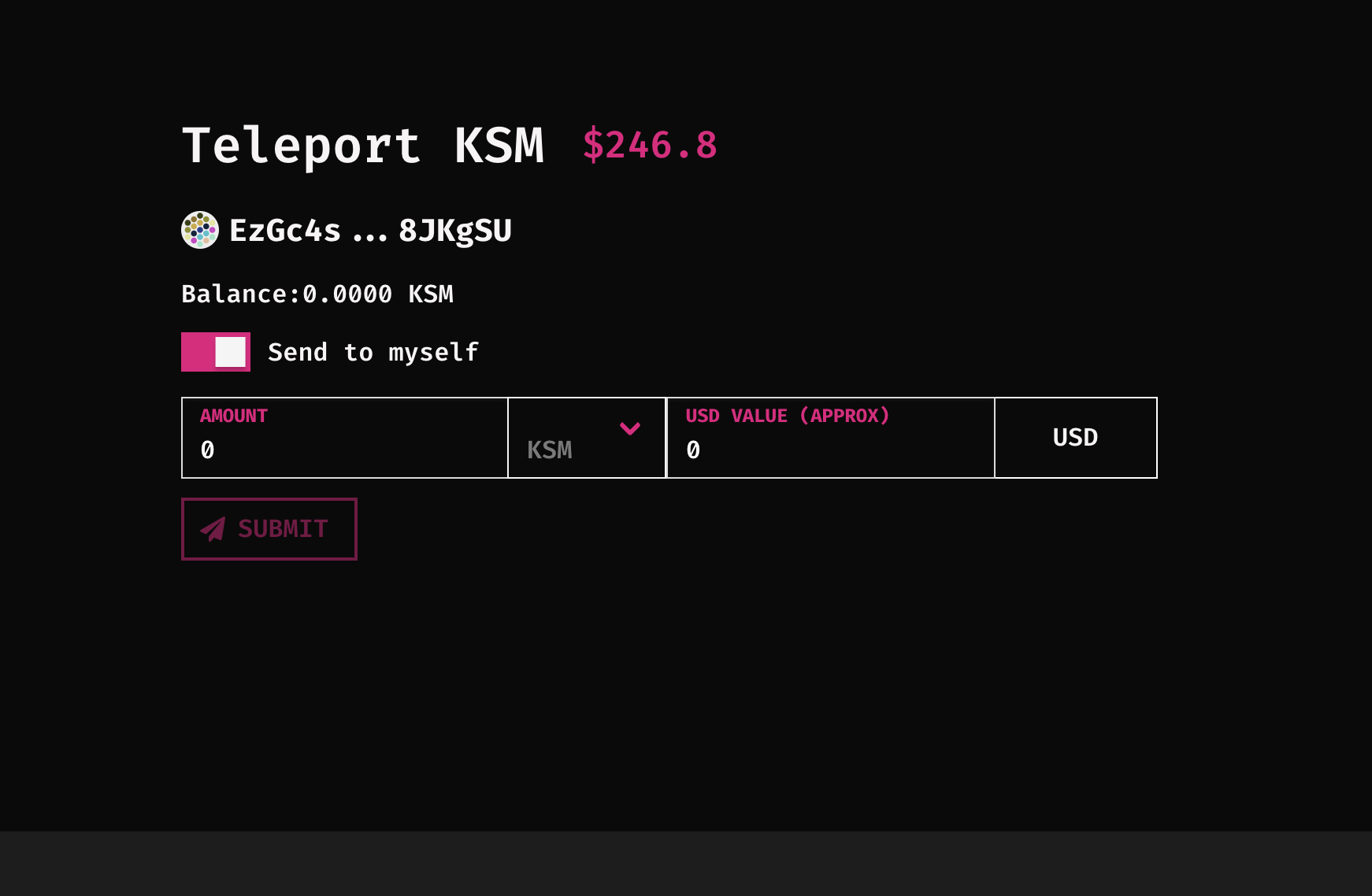The width and height of the screenshot is (1372, 896).
Task: Click the $246.8 price text
Action: point(650,145)
